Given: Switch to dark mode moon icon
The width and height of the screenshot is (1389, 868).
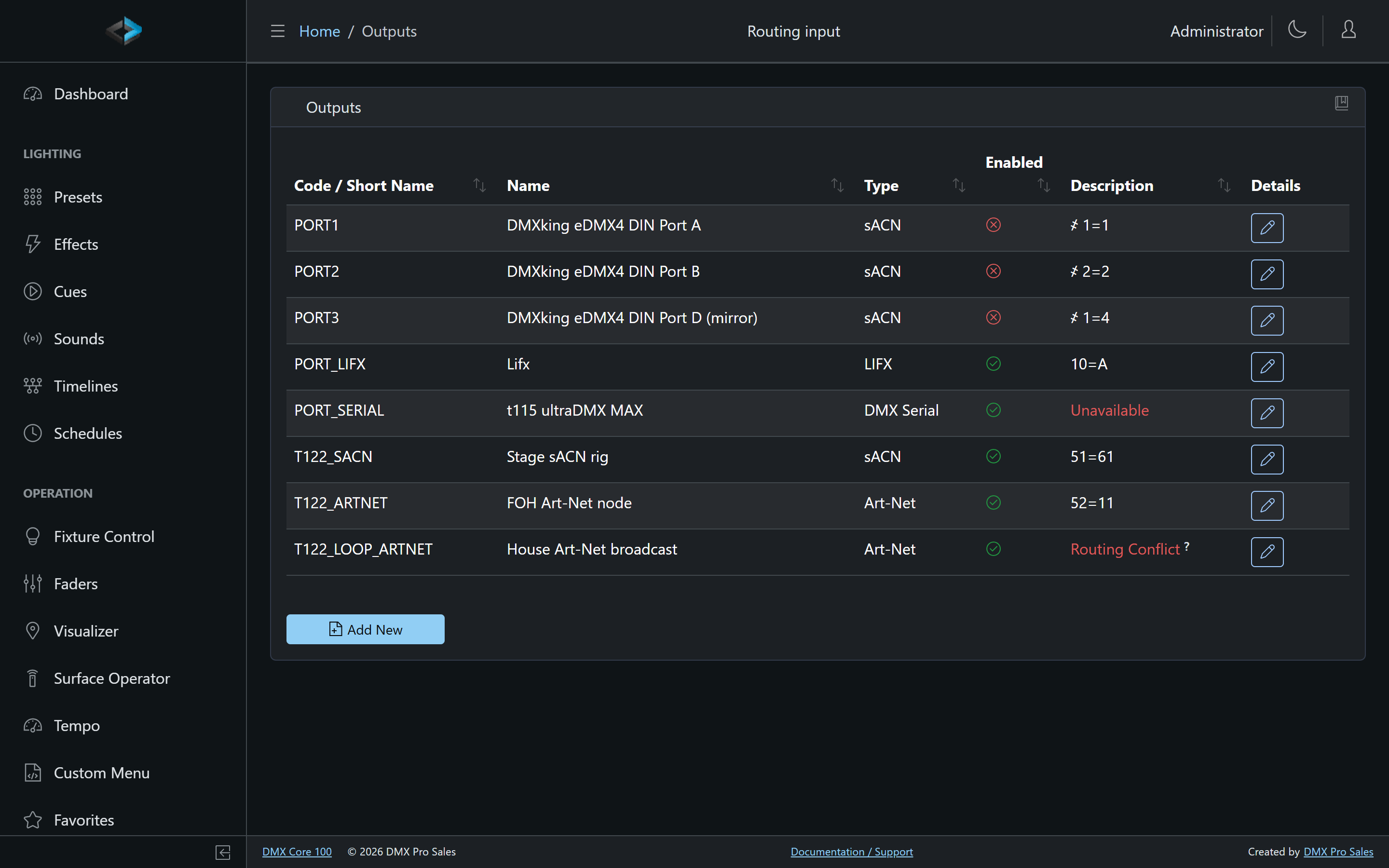Looking at the screenshot, I should coord(1297,30).
